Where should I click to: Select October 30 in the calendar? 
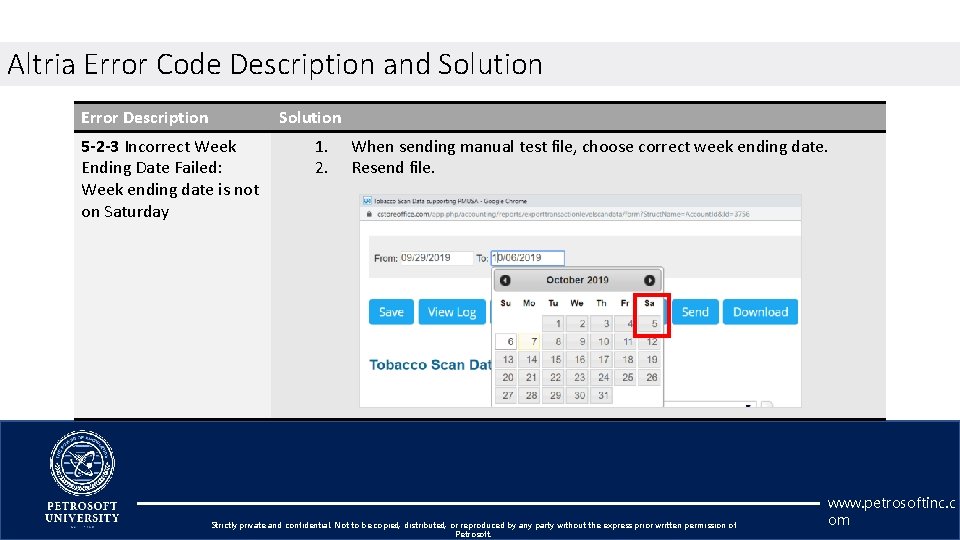pyautogui.click(x=578, y=396)
